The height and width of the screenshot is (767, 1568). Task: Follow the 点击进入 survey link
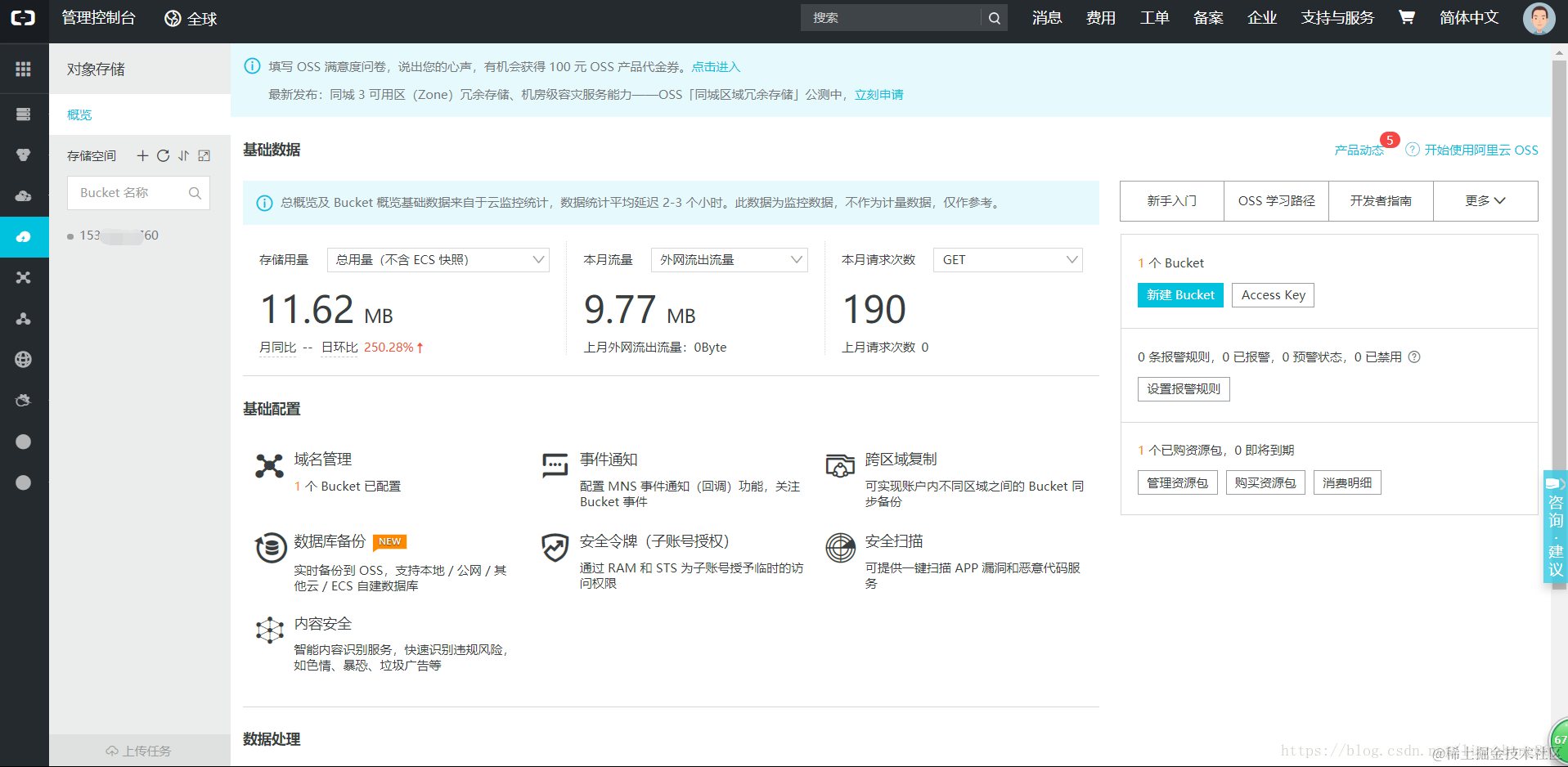[x=716, y=67]
